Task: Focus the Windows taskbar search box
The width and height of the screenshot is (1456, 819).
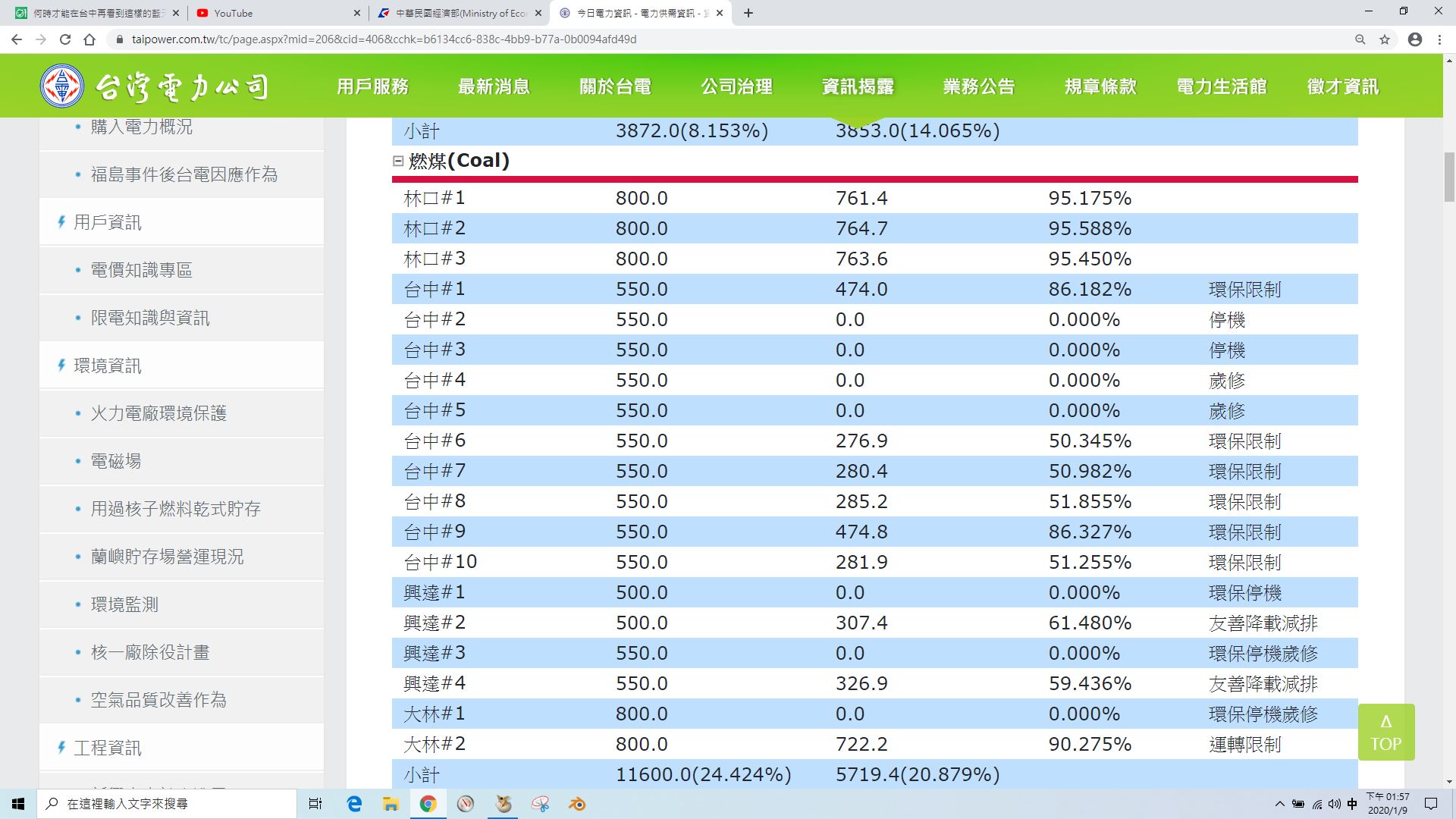Action: click(167, 804)
